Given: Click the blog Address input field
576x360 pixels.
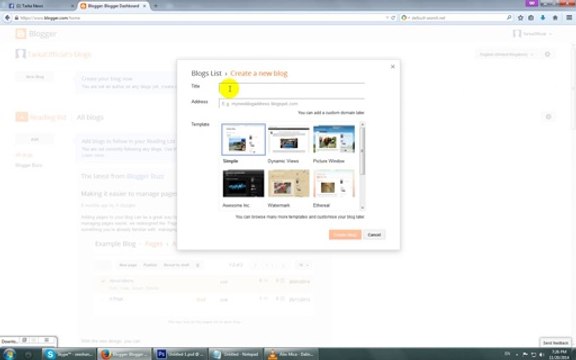Looking at the screenshot, I should tap(292, 104).
